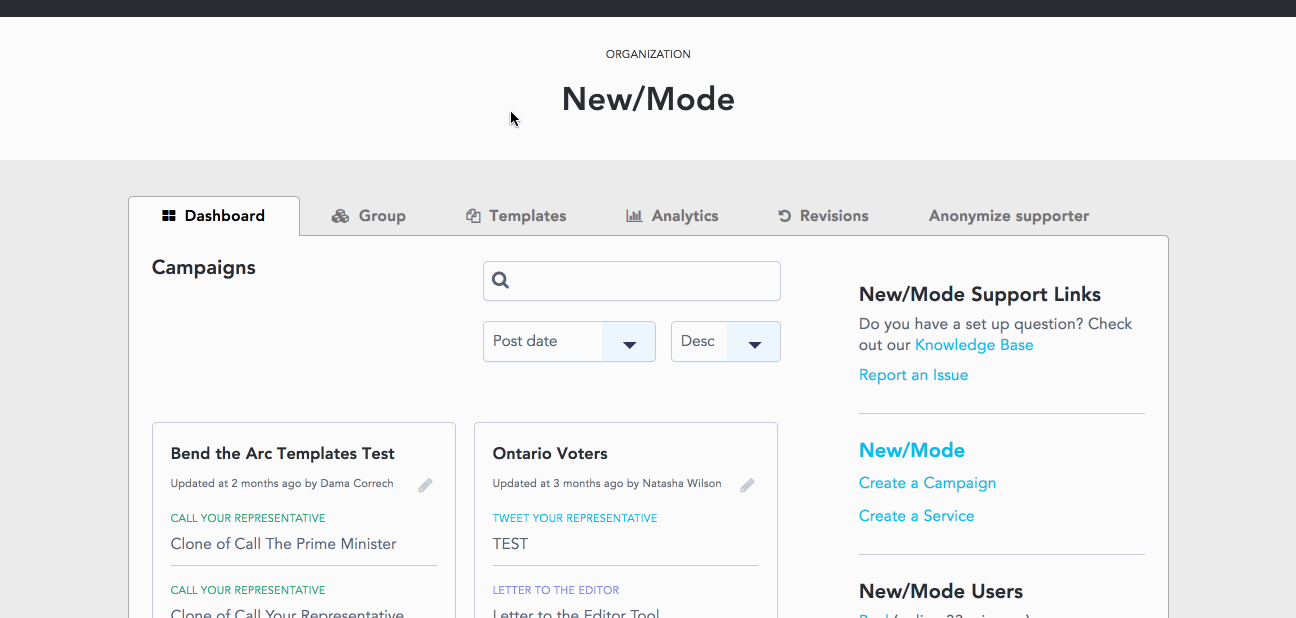Open the Ontario Voters campaign title
The image size is (1296, 618).
coord(550,454)
